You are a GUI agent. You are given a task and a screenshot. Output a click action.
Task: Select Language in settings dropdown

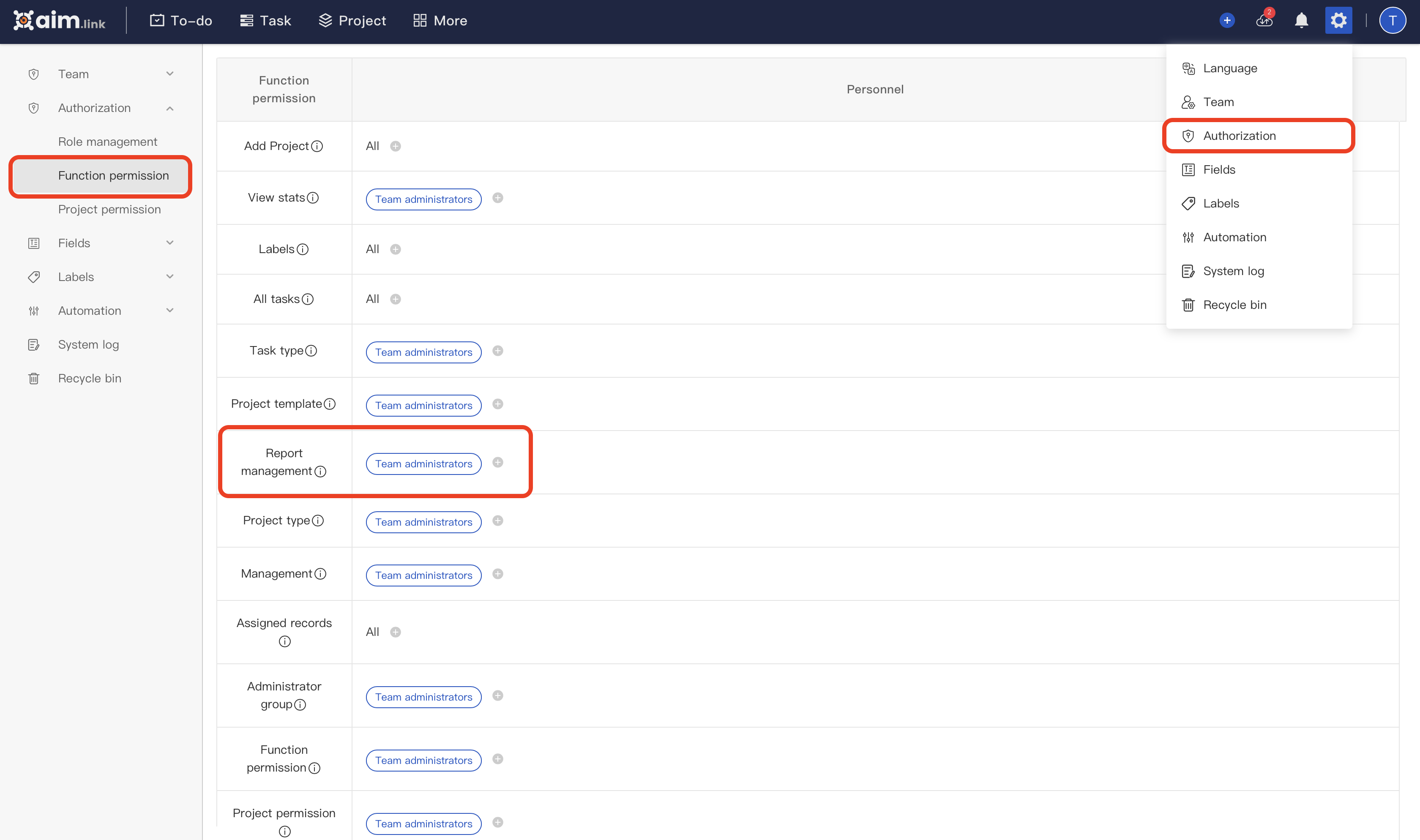pyautogui.click(x=1230, y=68)
